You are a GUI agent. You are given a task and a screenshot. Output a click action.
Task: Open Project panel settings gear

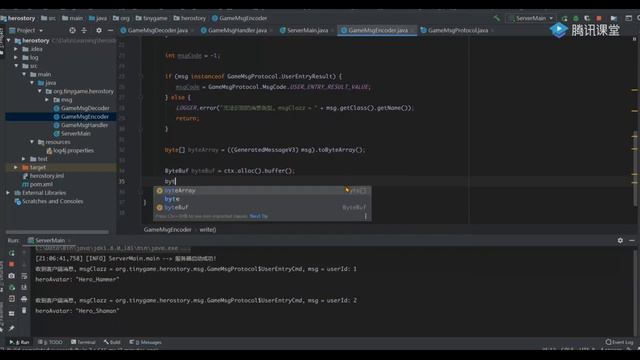pos(99,30)
